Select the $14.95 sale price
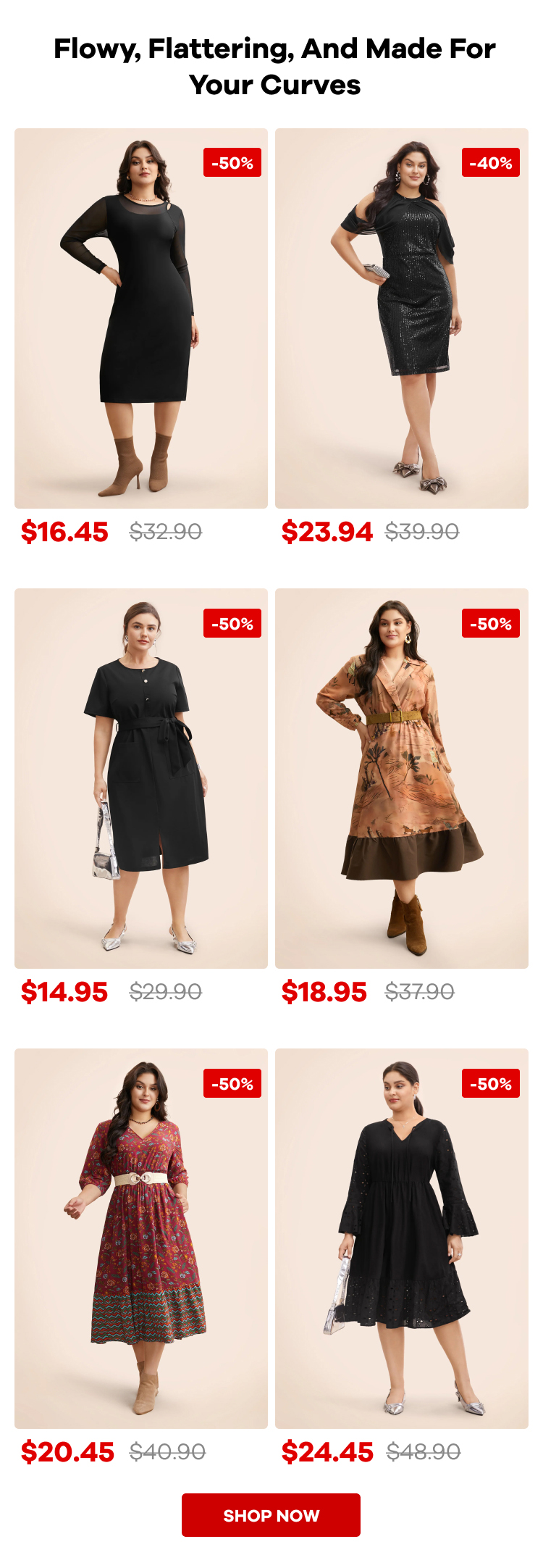The height and width of the screenshot is (1568, 543). point(64,992)
